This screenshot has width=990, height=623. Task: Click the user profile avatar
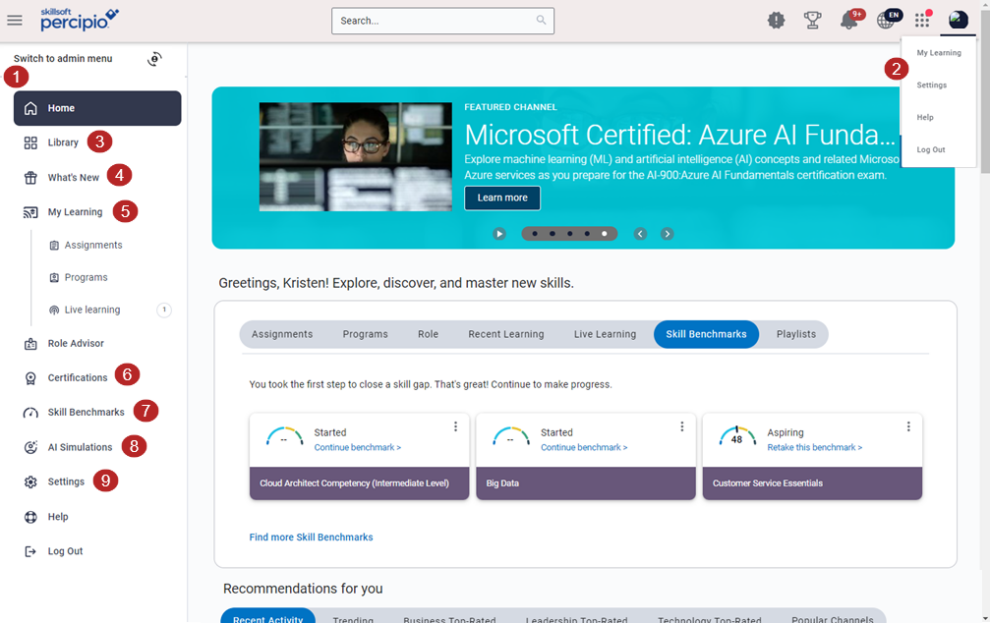958,20
